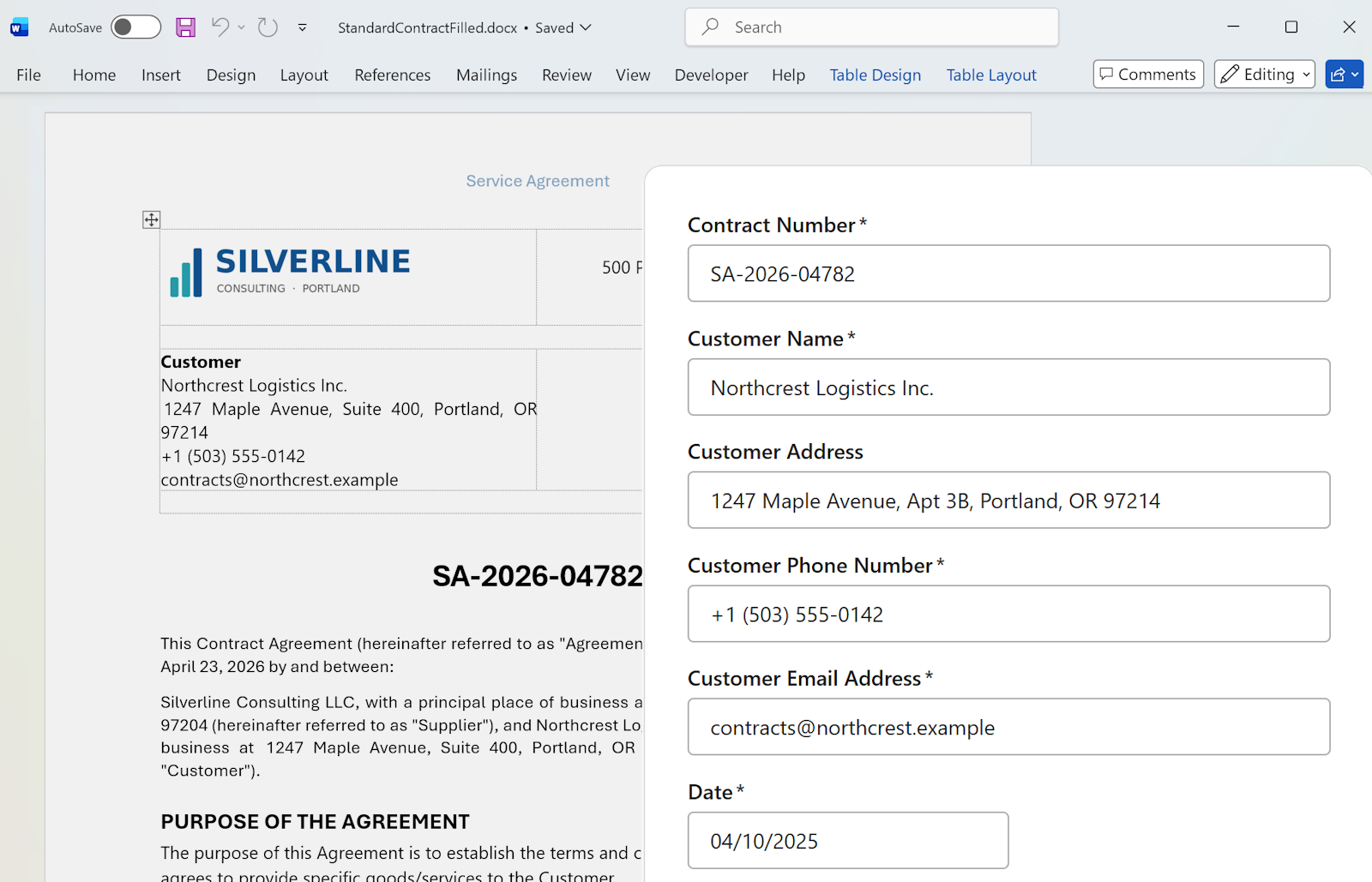
Task: Close the Word window
Action: [1349, 27]
